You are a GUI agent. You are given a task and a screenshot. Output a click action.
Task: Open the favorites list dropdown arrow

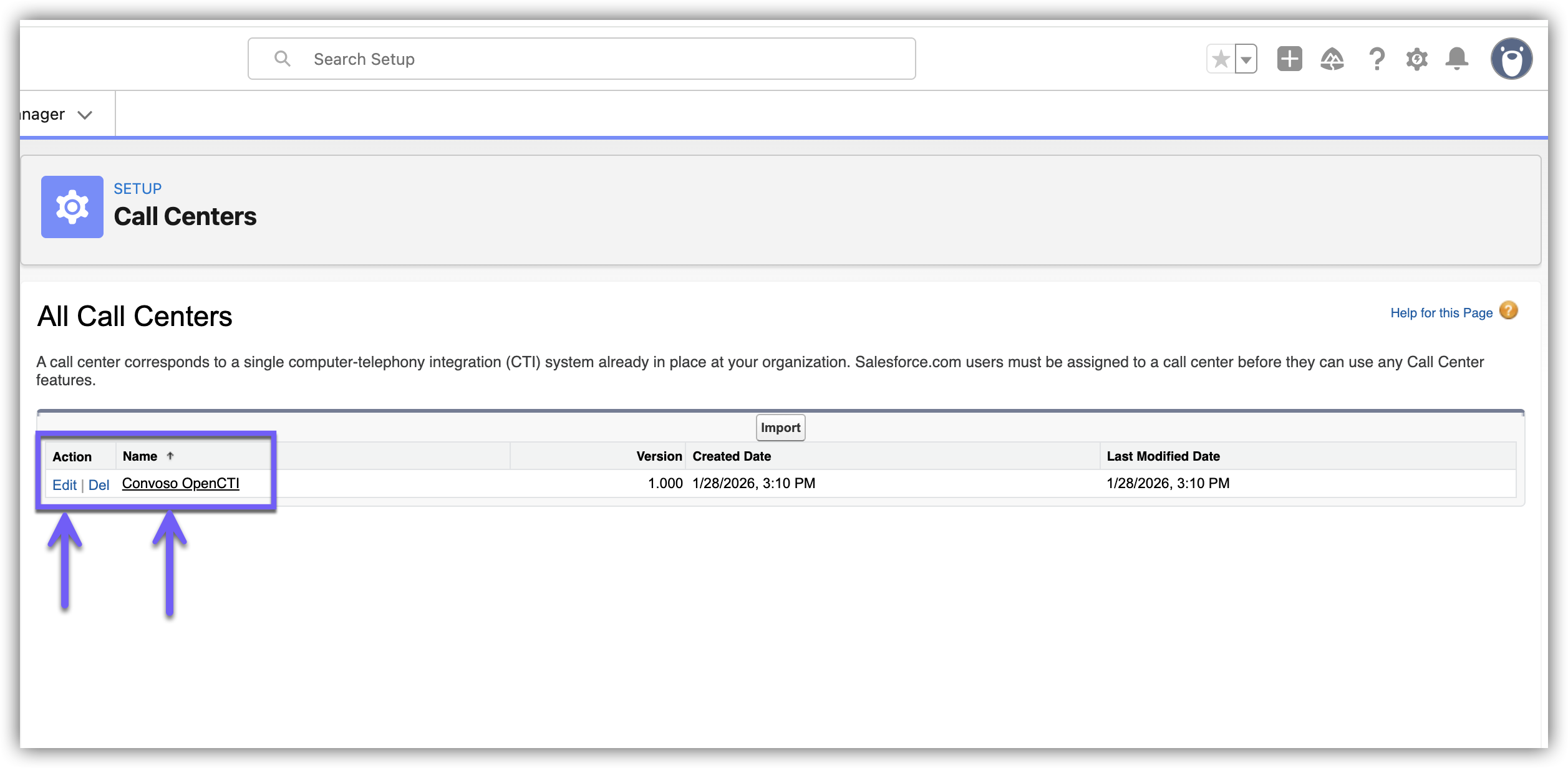pyautogui.click(x=1246, y=59)
